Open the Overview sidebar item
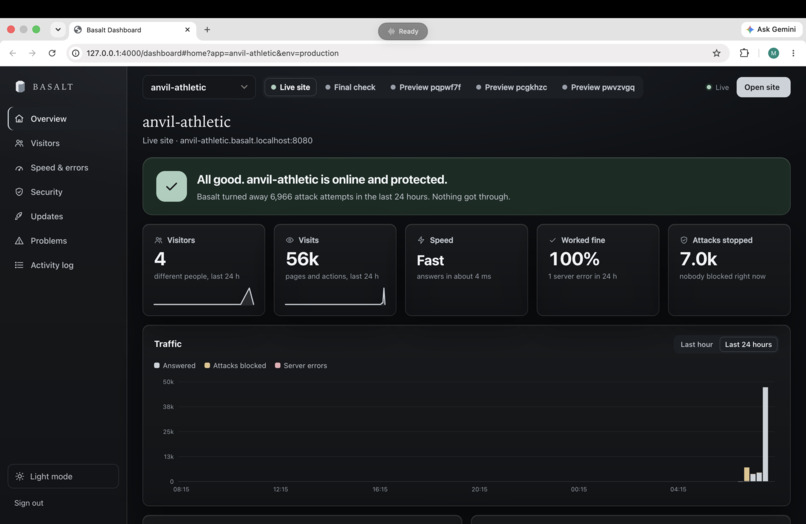 [63, 119]
